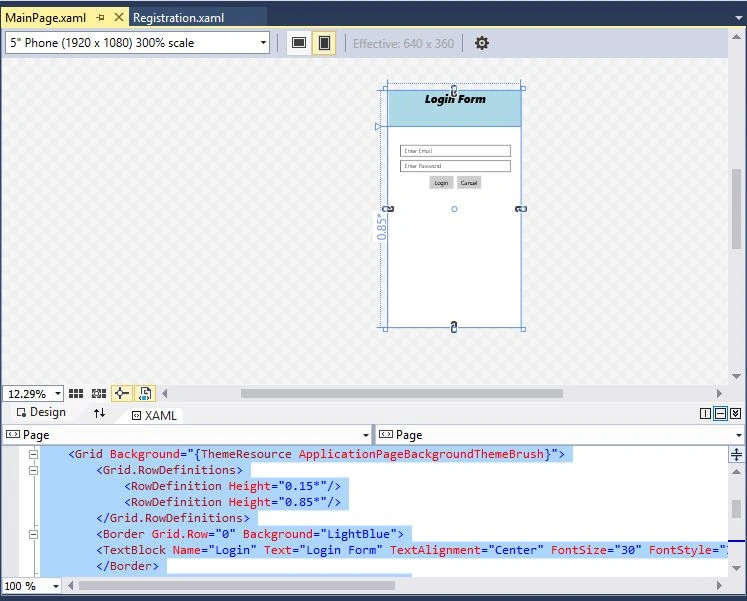
Task: Toggle project code display icon
Action: (144, 393)
